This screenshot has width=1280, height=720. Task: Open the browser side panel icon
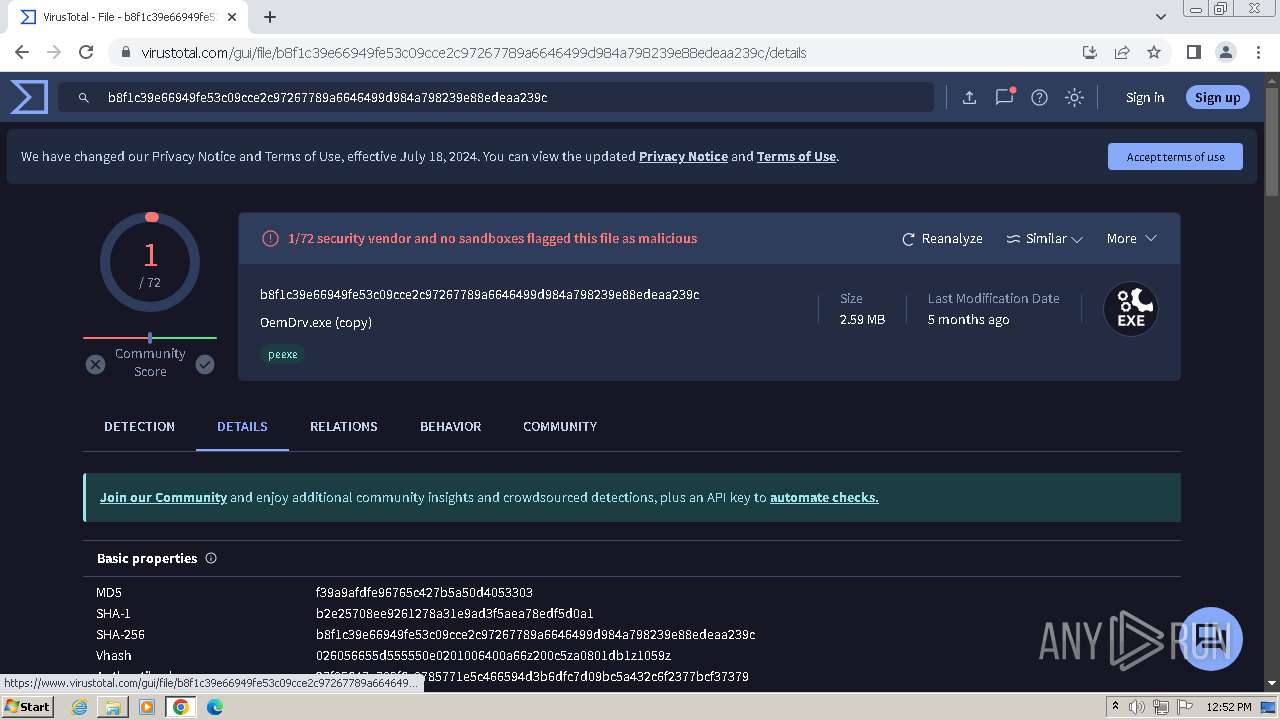pyautogui.click(x=1193, y=52)
